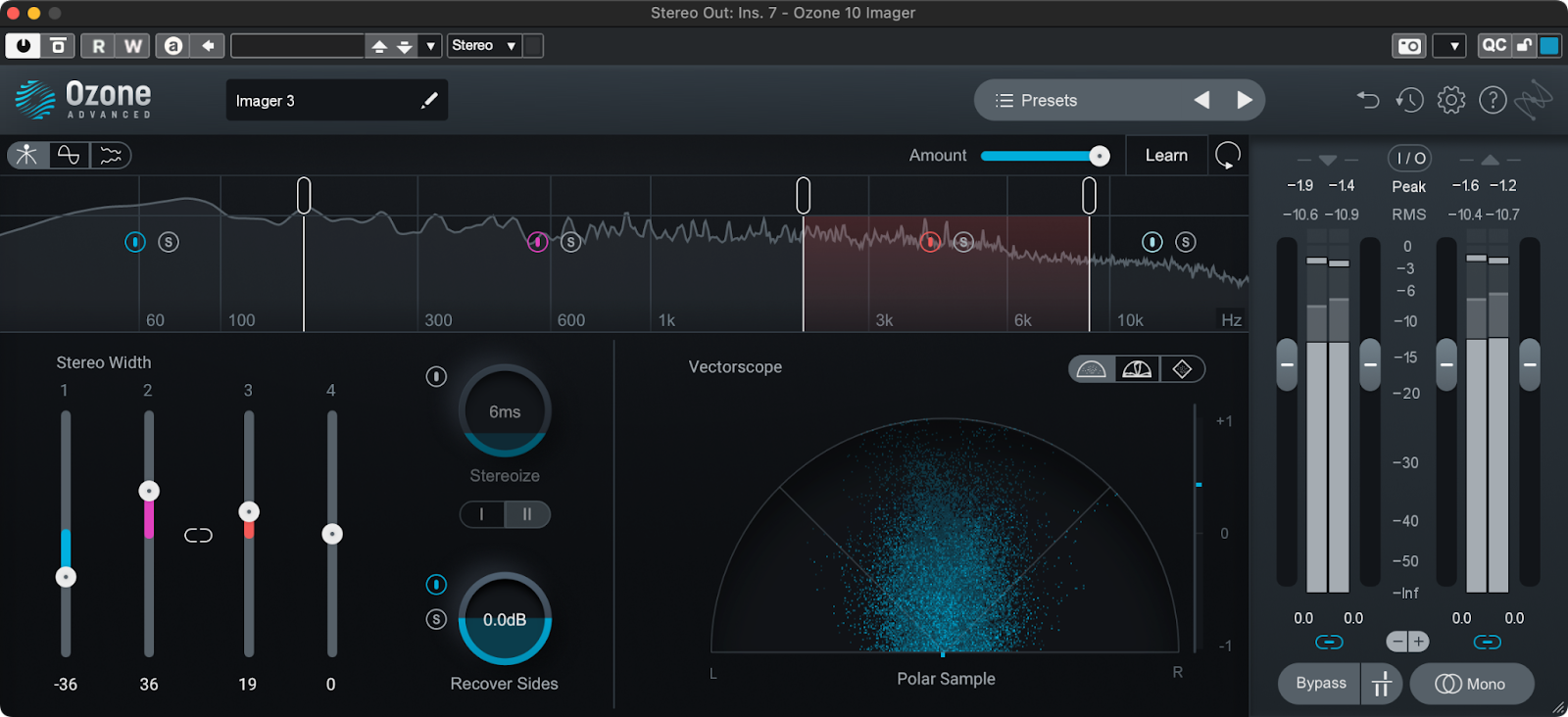Solo band 1 in spectrum

[169, 242]
